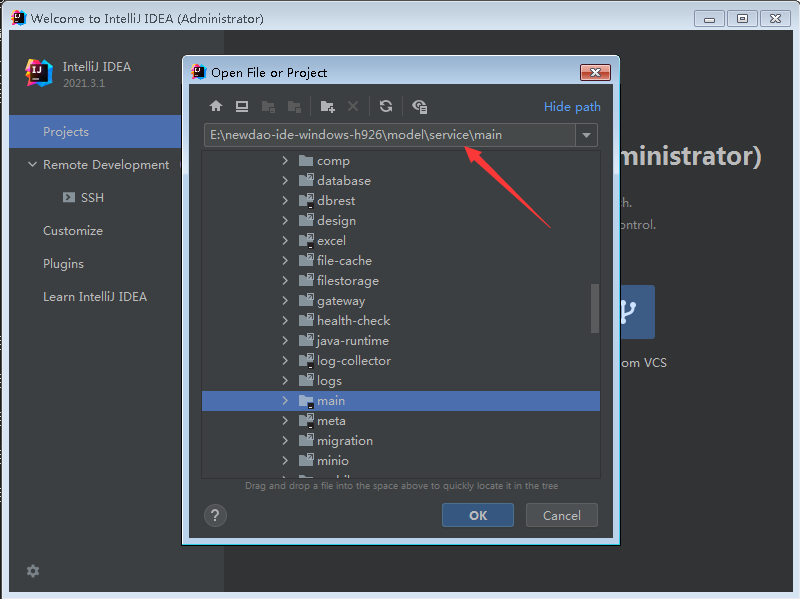This screenshot has width=800, height=599.
Task: Open settings gear in Welcome window
Action: point(33,570)
